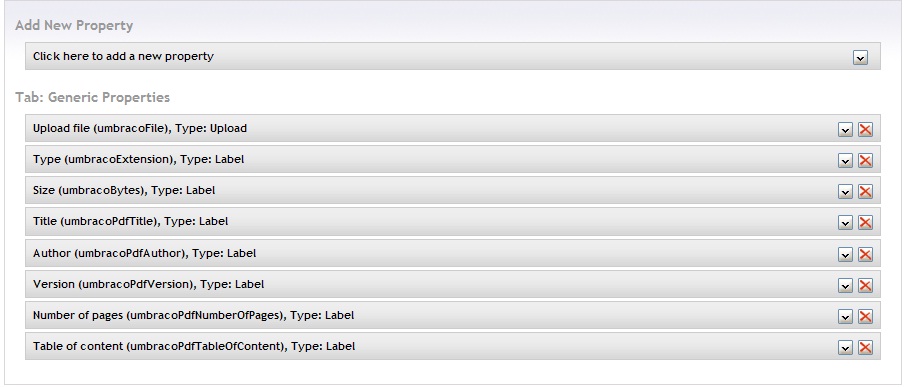Delete the Table of content property
This screenshot has width=905, height=387.
[865, 348]
